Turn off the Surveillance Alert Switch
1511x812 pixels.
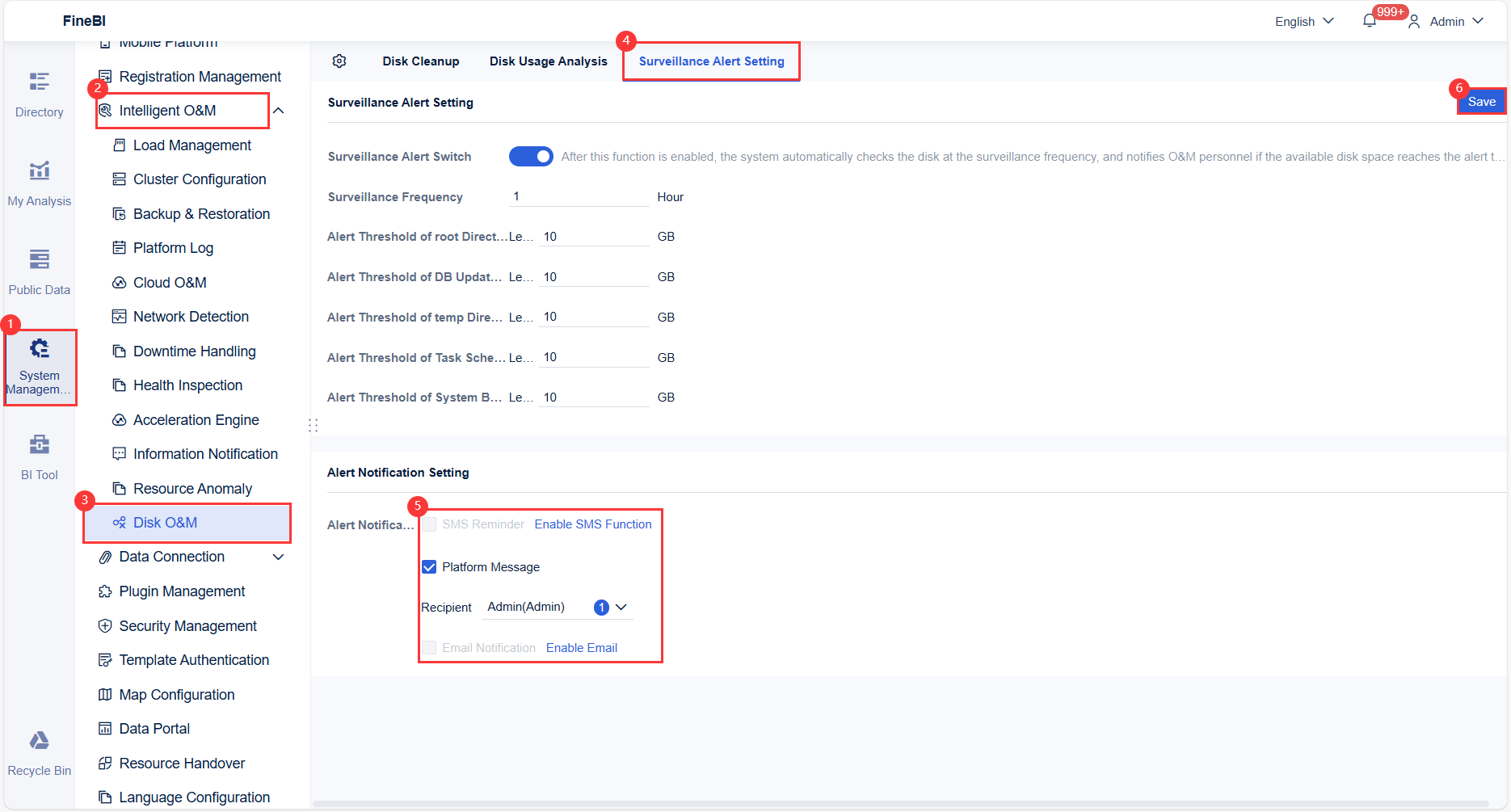coord(531,156)
